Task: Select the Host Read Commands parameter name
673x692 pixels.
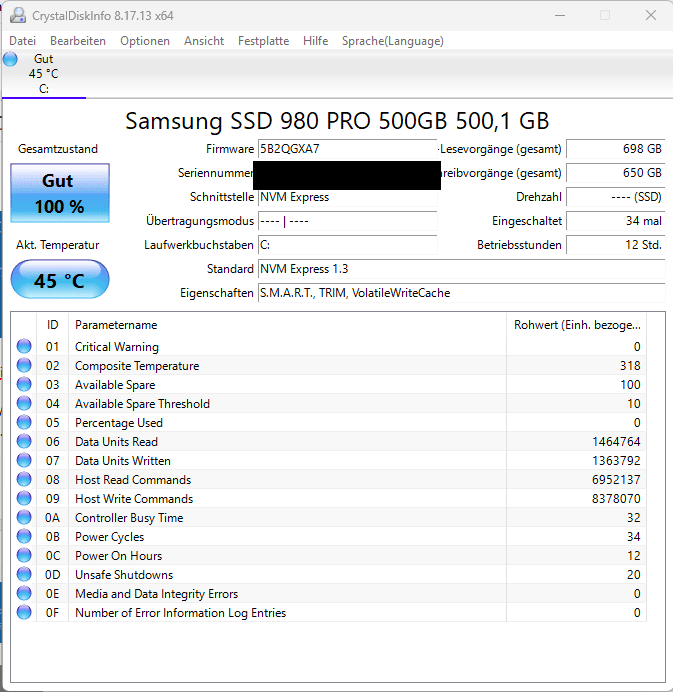Action: click(133, 480)
